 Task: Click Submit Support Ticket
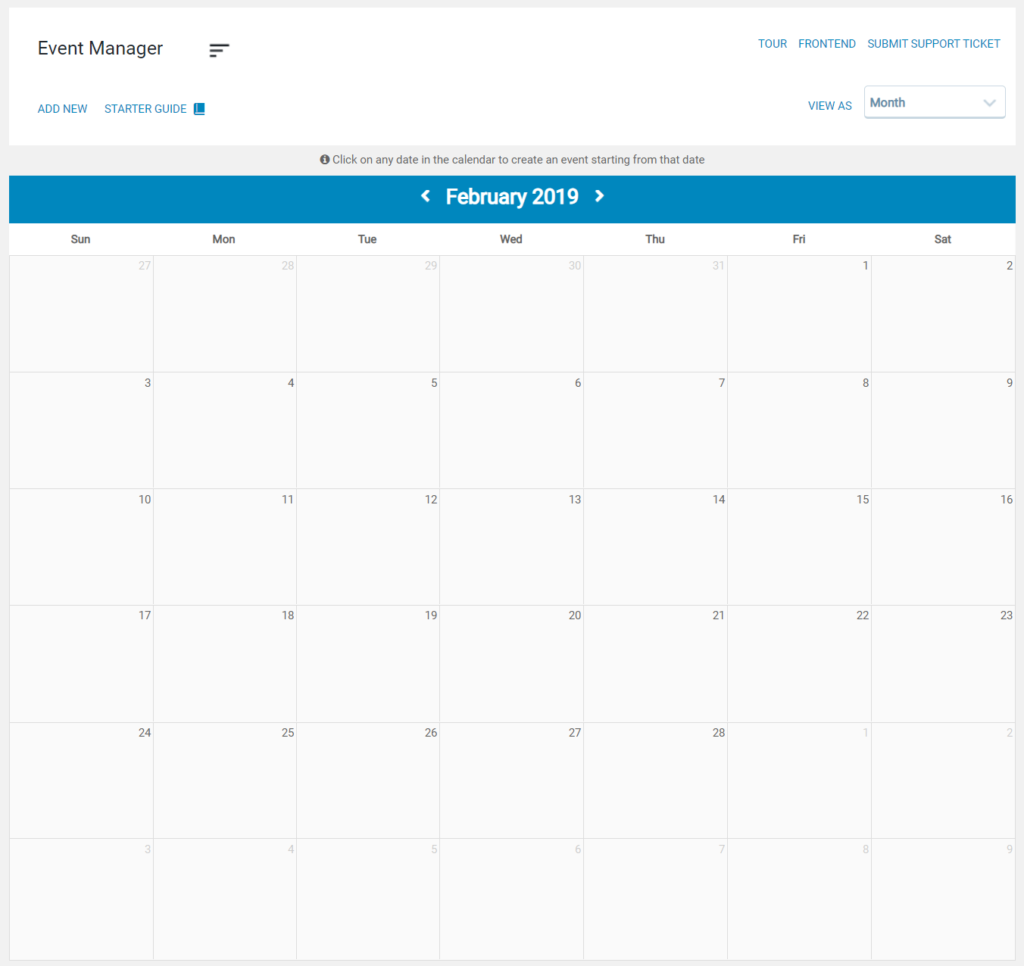(x=933, y=44)
